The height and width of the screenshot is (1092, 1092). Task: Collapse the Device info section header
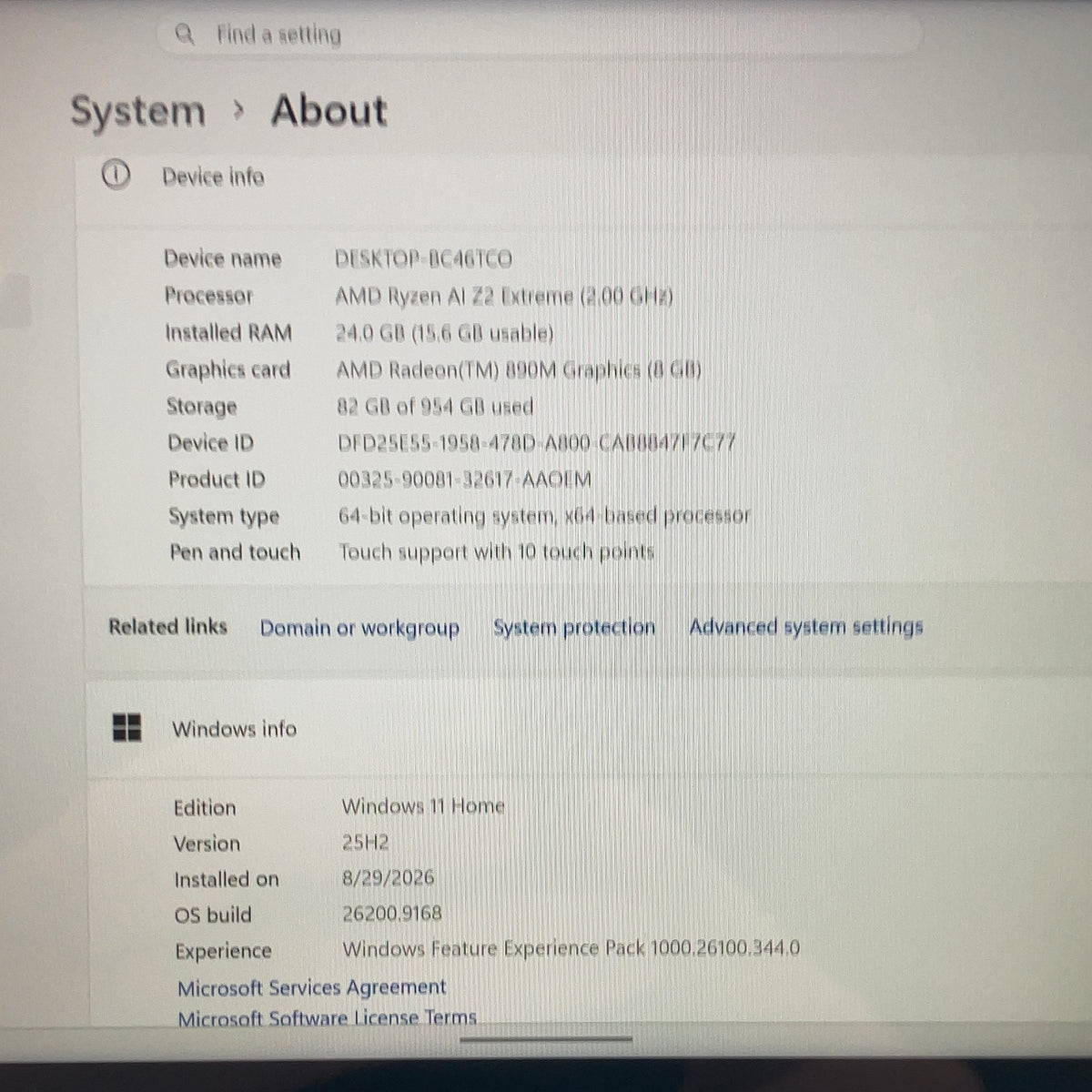[582, 177]
